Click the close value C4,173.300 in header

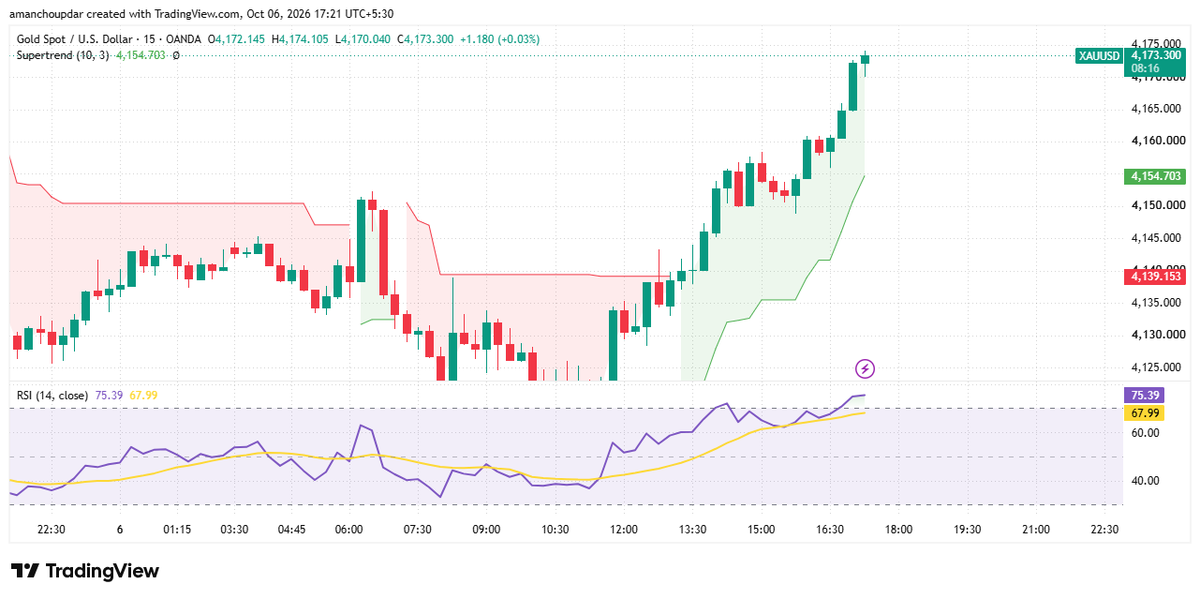(x=426, y=39)
